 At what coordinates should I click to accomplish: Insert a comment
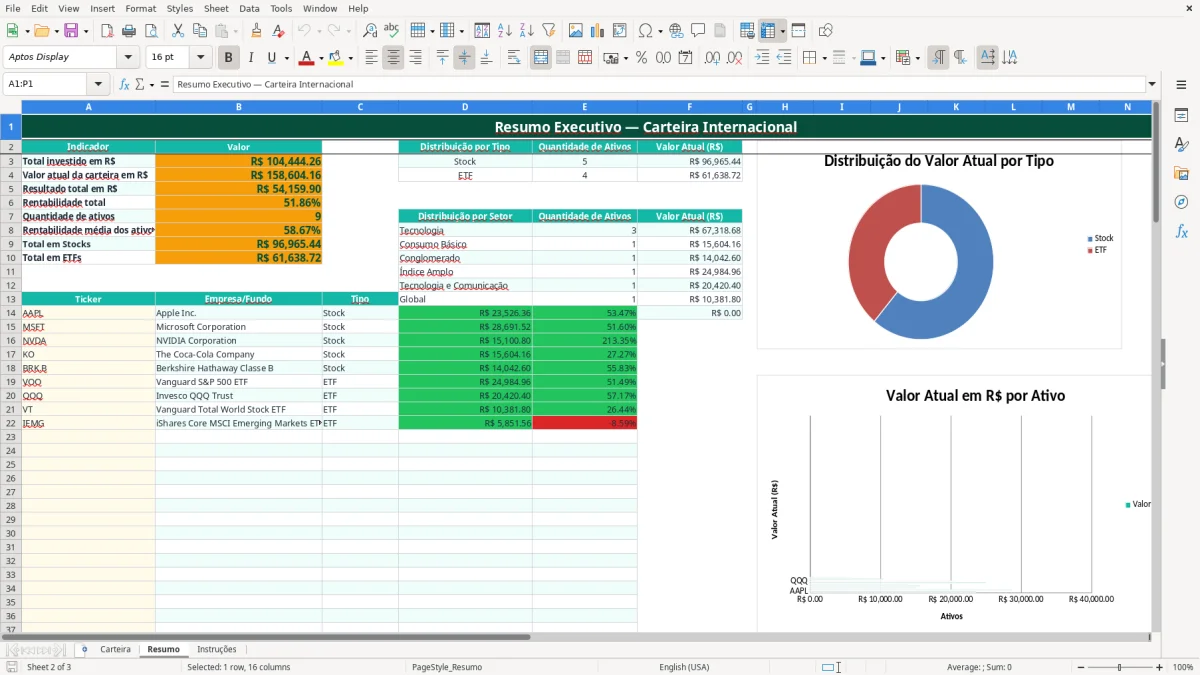tap(698, 31)
